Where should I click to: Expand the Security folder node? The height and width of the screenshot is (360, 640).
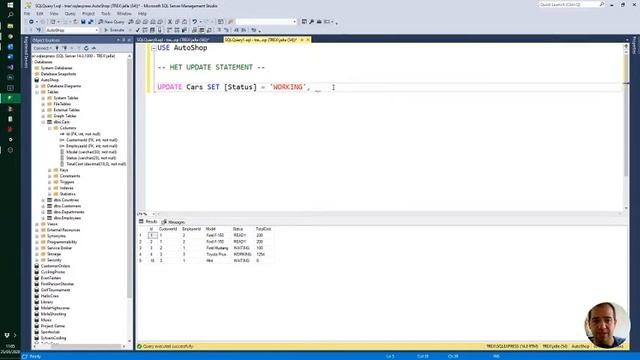(37, 260)
